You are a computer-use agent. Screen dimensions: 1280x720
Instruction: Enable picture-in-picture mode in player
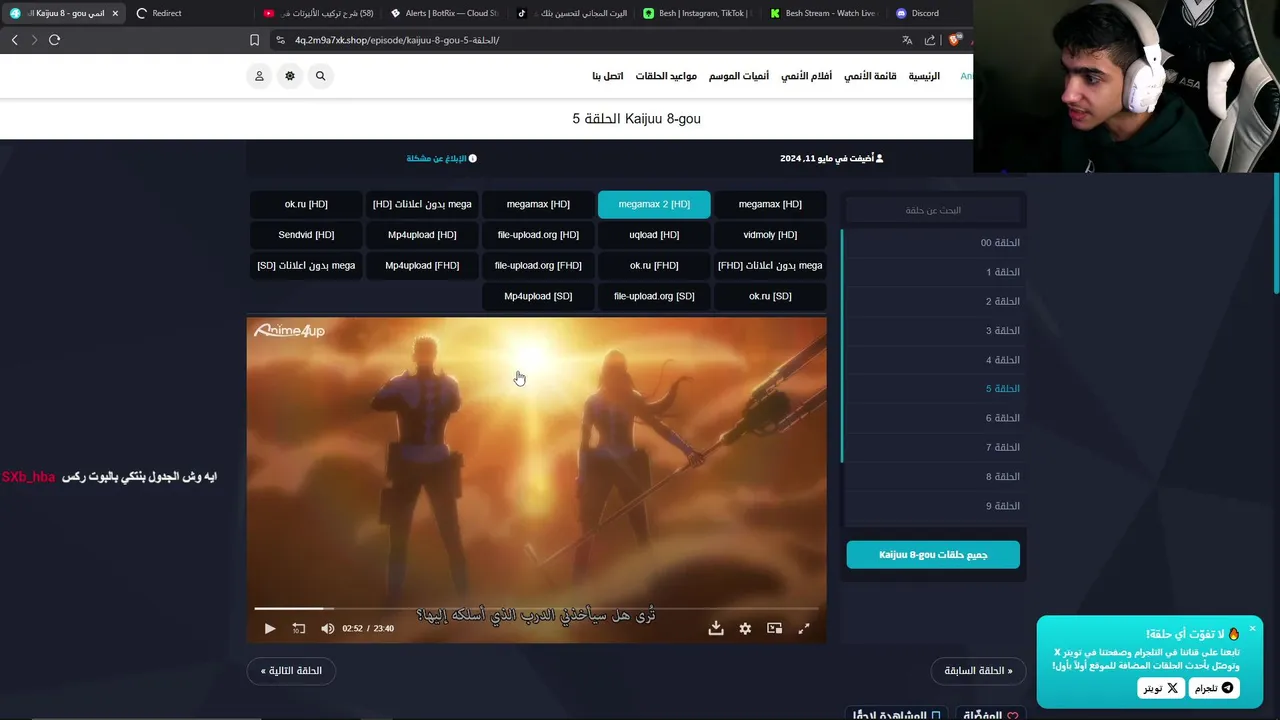(774, 628)
